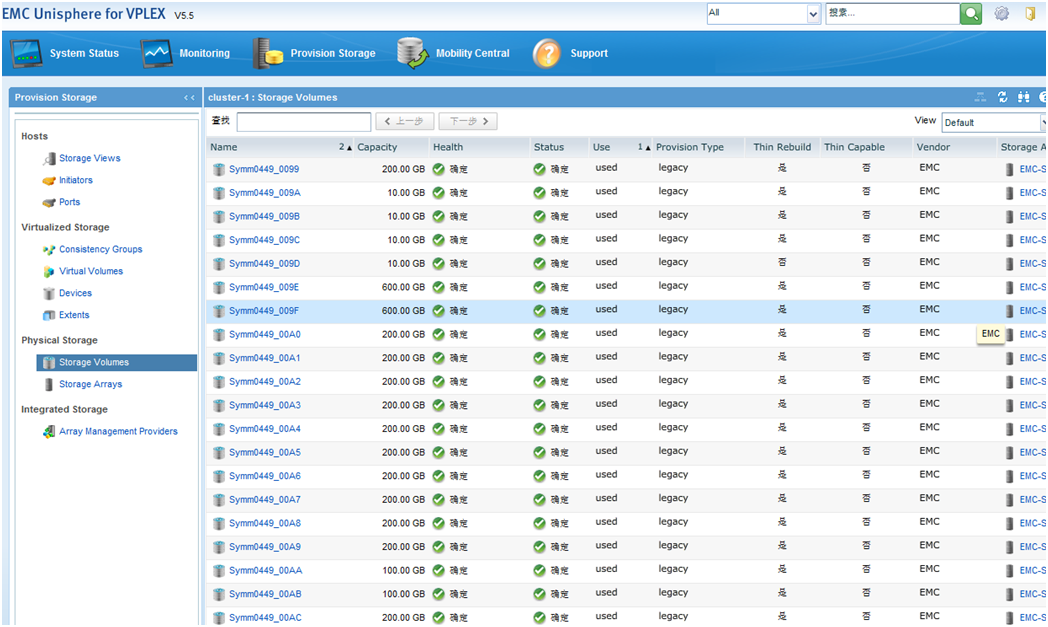Open the Symm0449_009F volume link
1048x627 pixels.
(264, 311)
